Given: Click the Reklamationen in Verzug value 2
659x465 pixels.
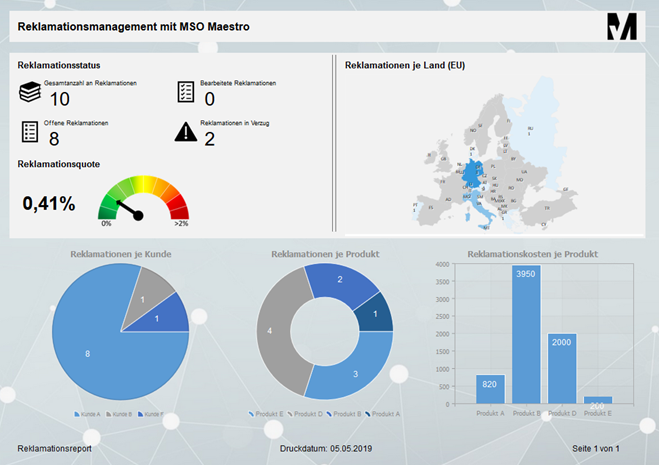Looking at the screenshot, I should pos(210,139).
